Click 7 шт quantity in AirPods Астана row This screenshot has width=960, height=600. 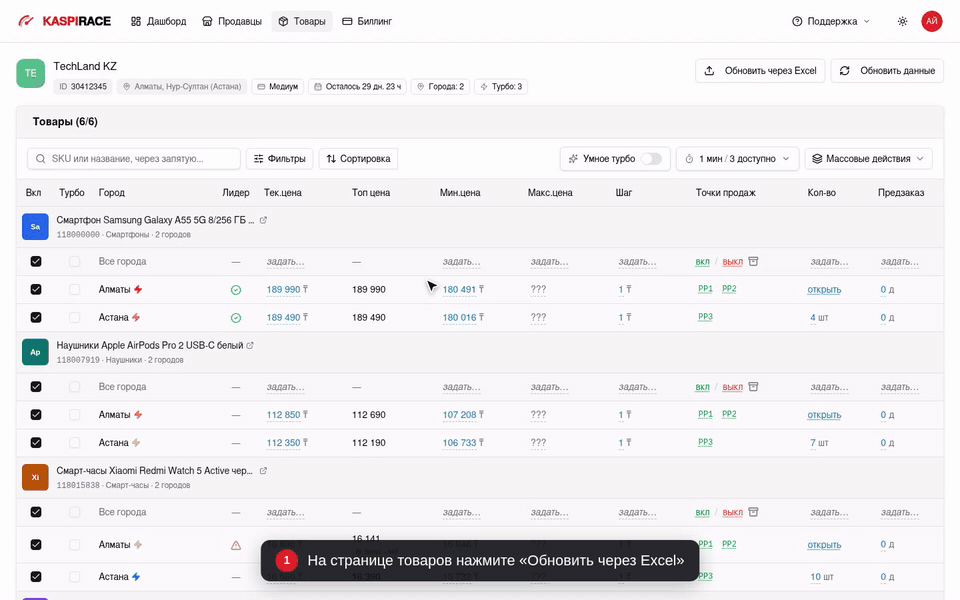tap(819, 443)
